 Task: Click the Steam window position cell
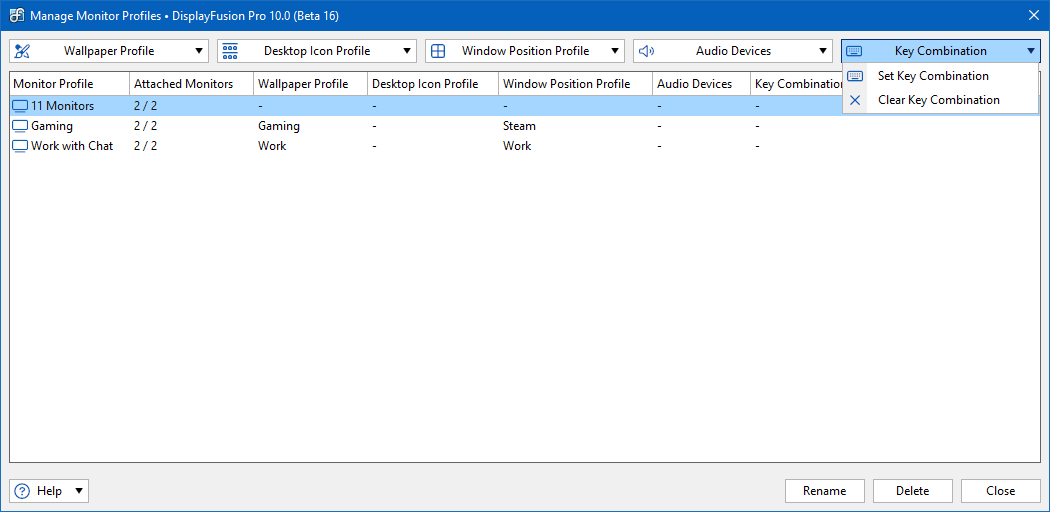coord(520,126)
